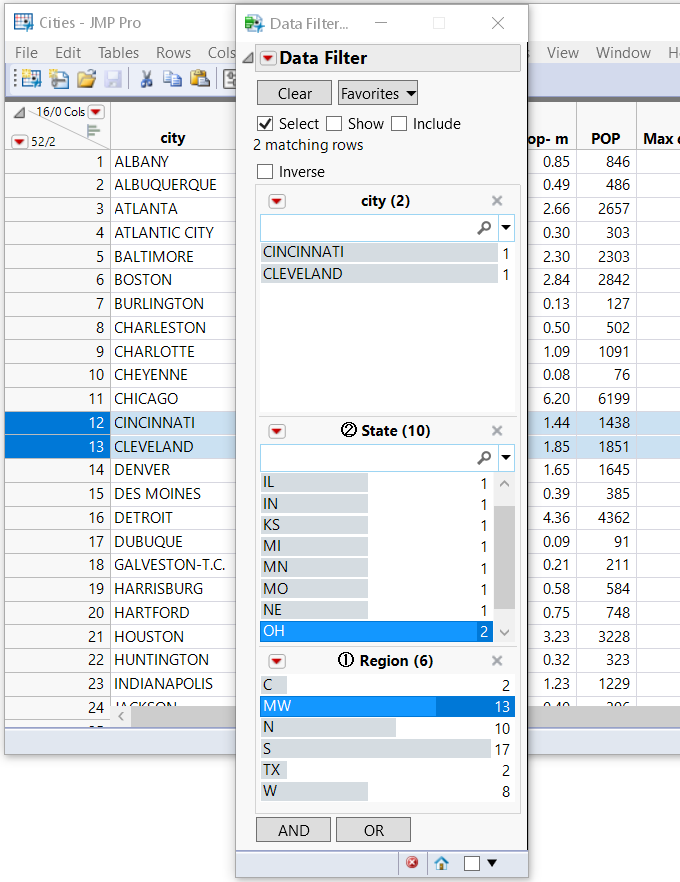Click the Data Filter title bar icon

[x=254, y=24]
